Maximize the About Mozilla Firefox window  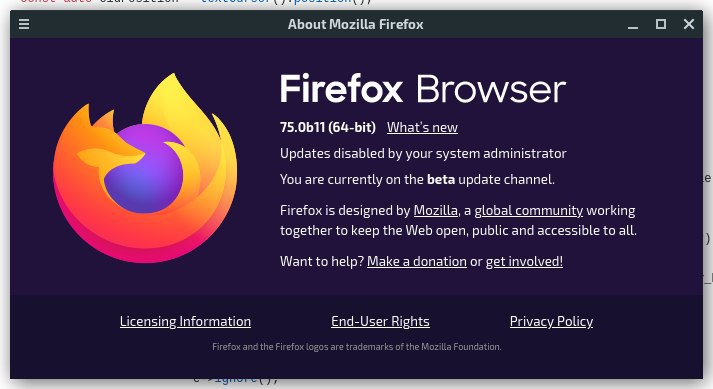click(661, 24)
